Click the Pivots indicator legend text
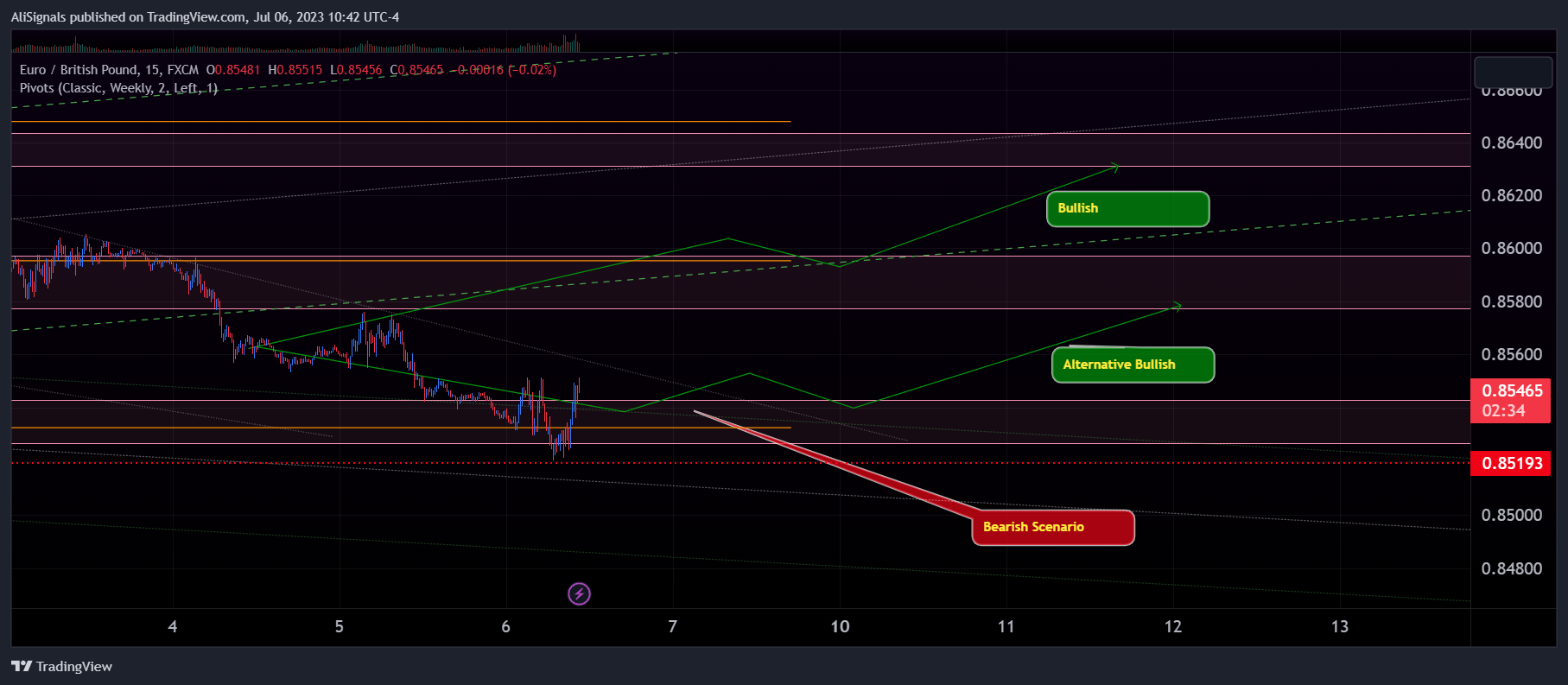Viewport: 1568px width, 685px height. (118, 88)
